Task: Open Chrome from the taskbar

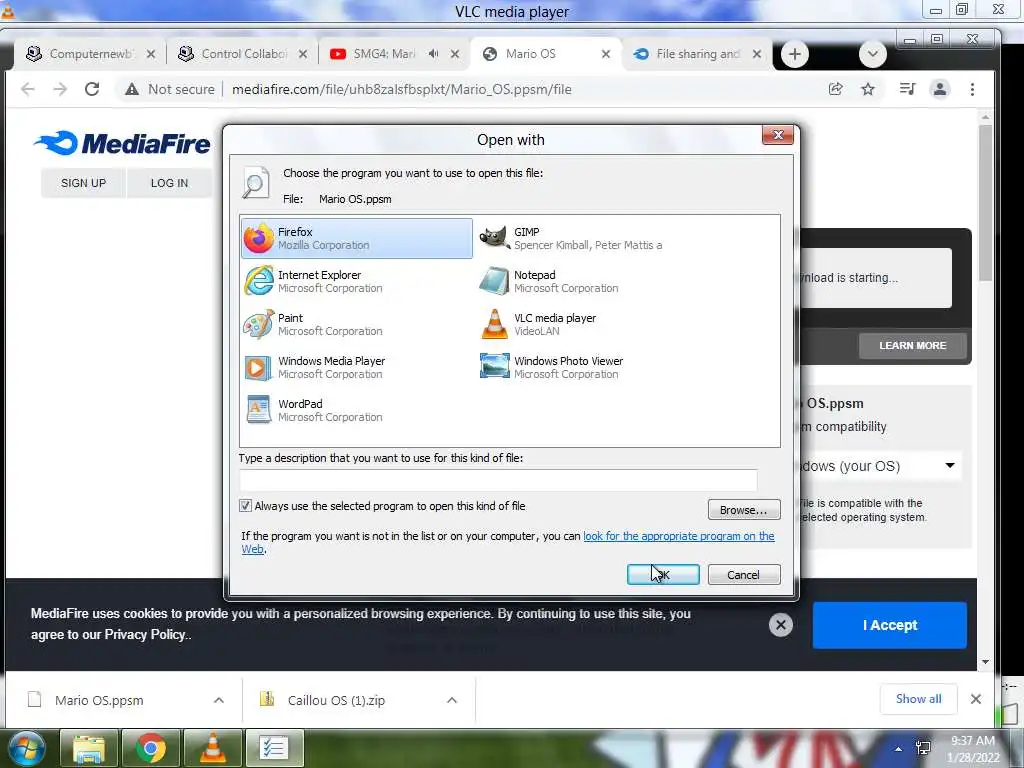Action: [151, 748]
